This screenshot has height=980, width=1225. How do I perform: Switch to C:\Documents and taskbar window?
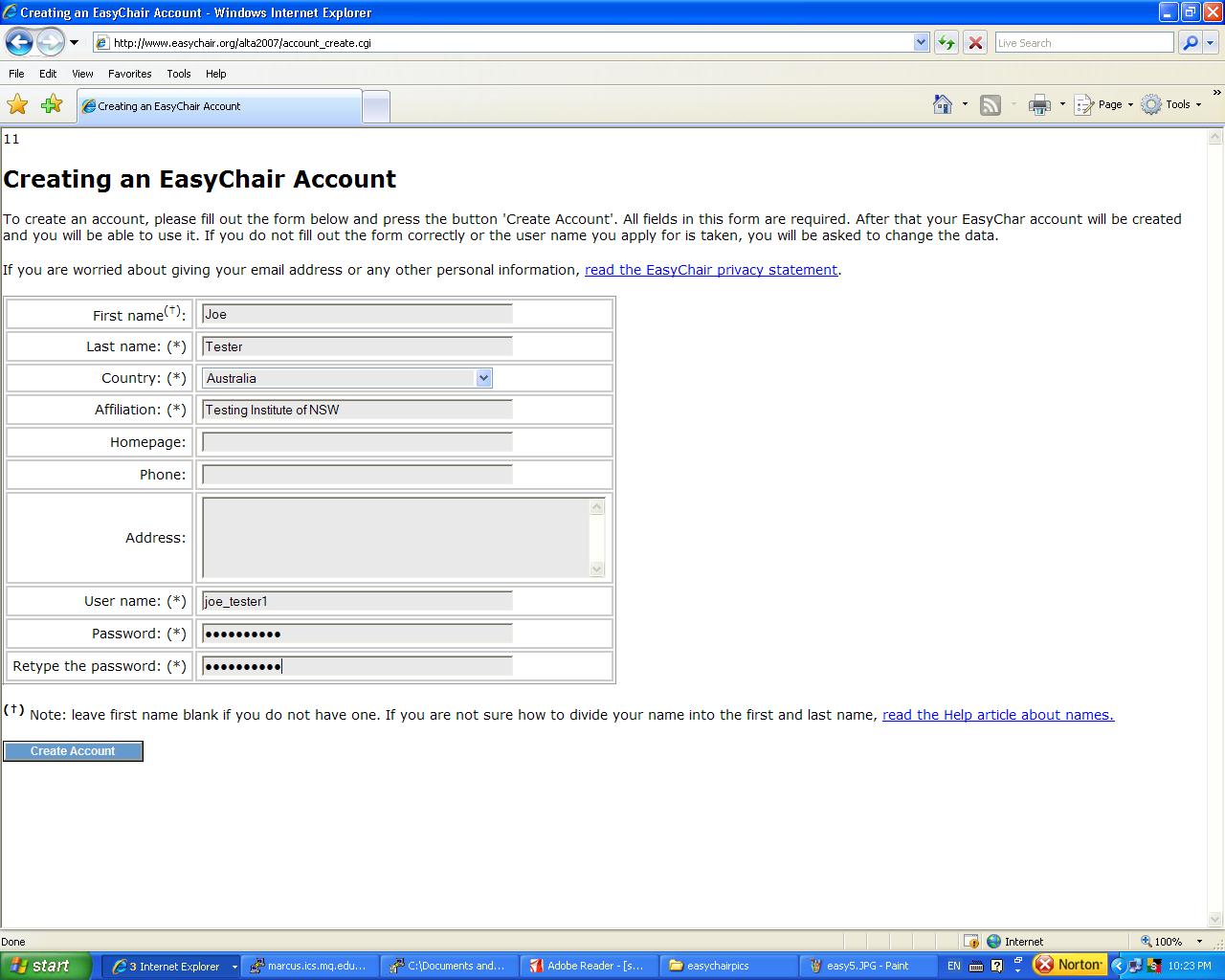[449, 967]
